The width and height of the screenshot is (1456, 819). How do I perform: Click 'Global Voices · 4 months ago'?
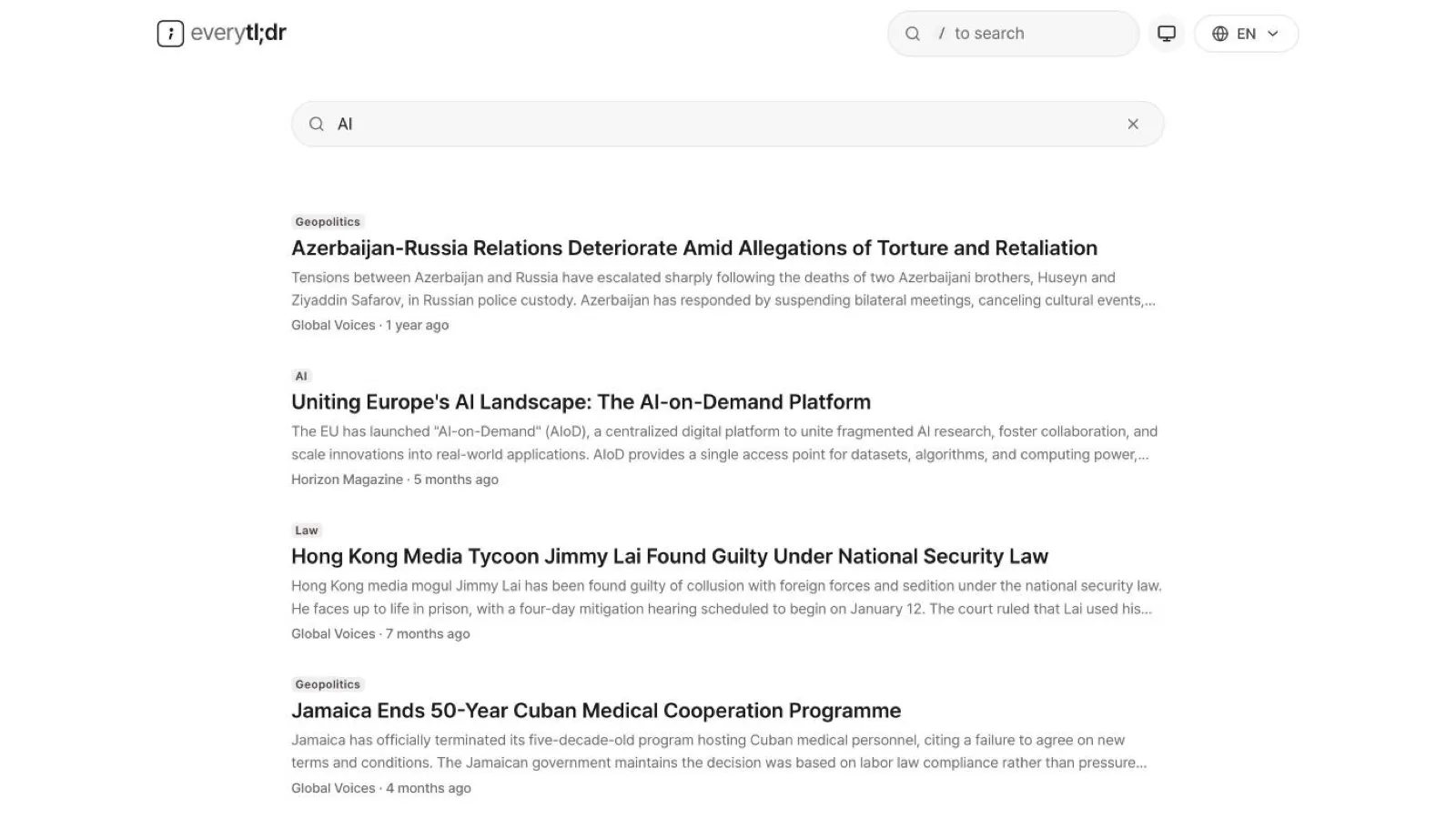click(381, 788)
